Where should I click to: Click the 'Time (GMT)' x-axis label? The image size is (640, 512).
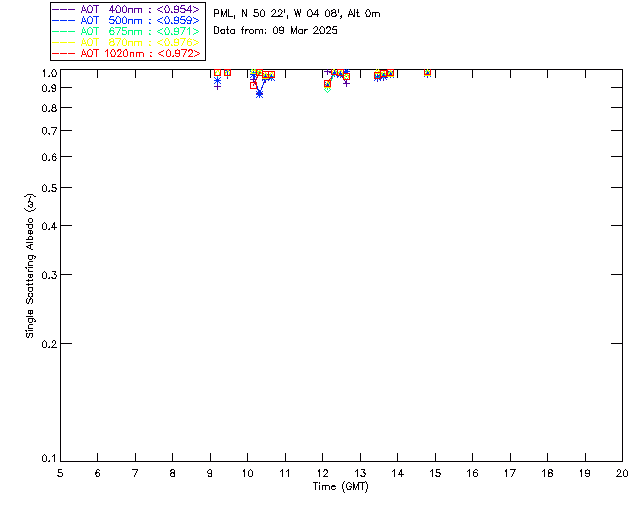[x=341, y=487]
